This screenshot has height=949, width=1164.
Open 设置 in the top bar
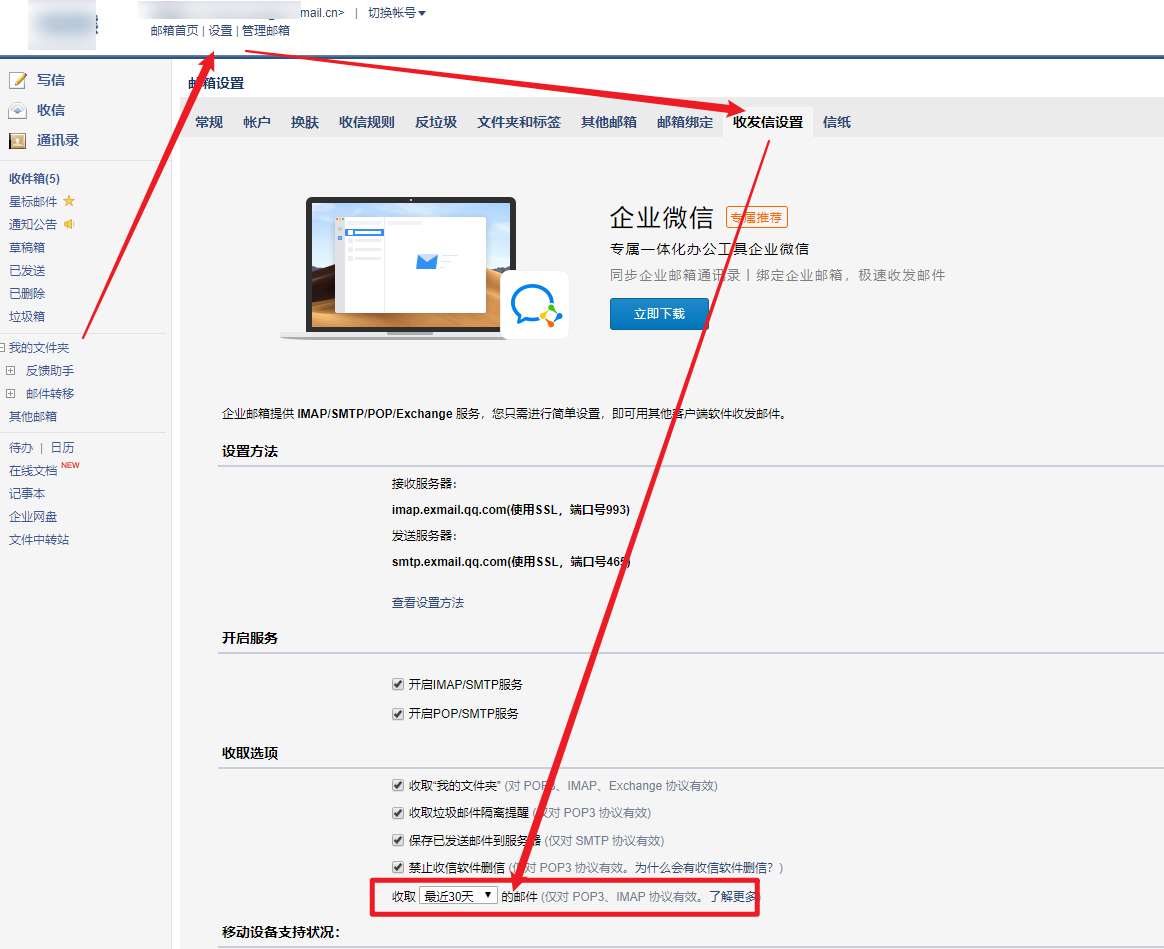(x=220, y=30)
